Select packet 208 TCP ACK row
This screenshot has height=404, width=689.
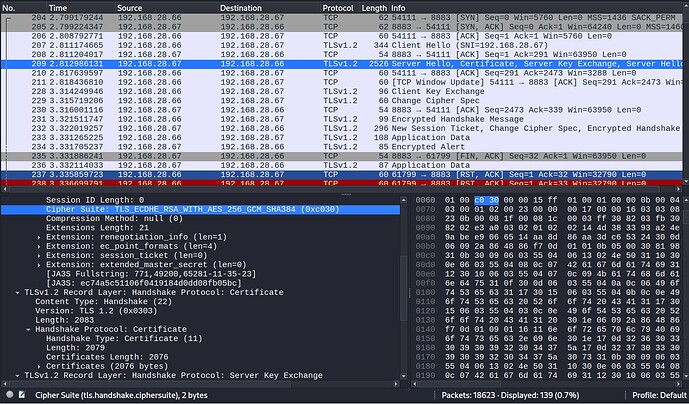coord(342,55)
